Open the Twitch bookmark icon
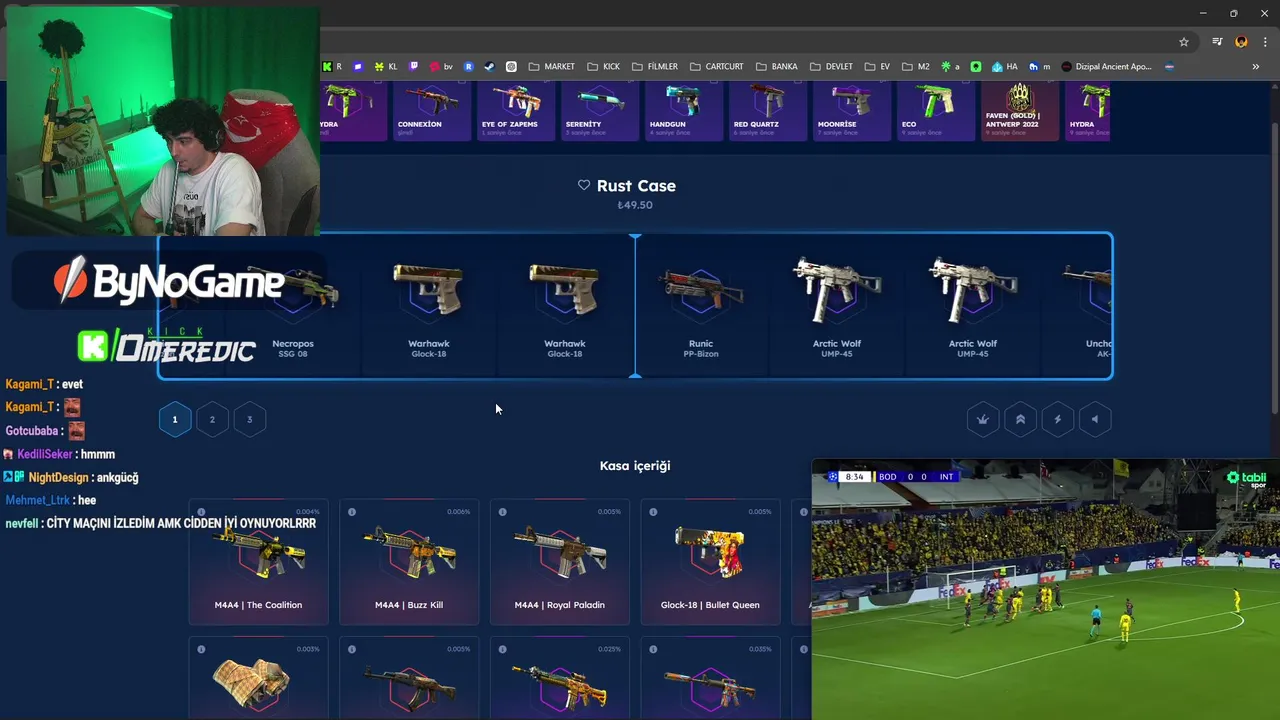 pos(414,67)
